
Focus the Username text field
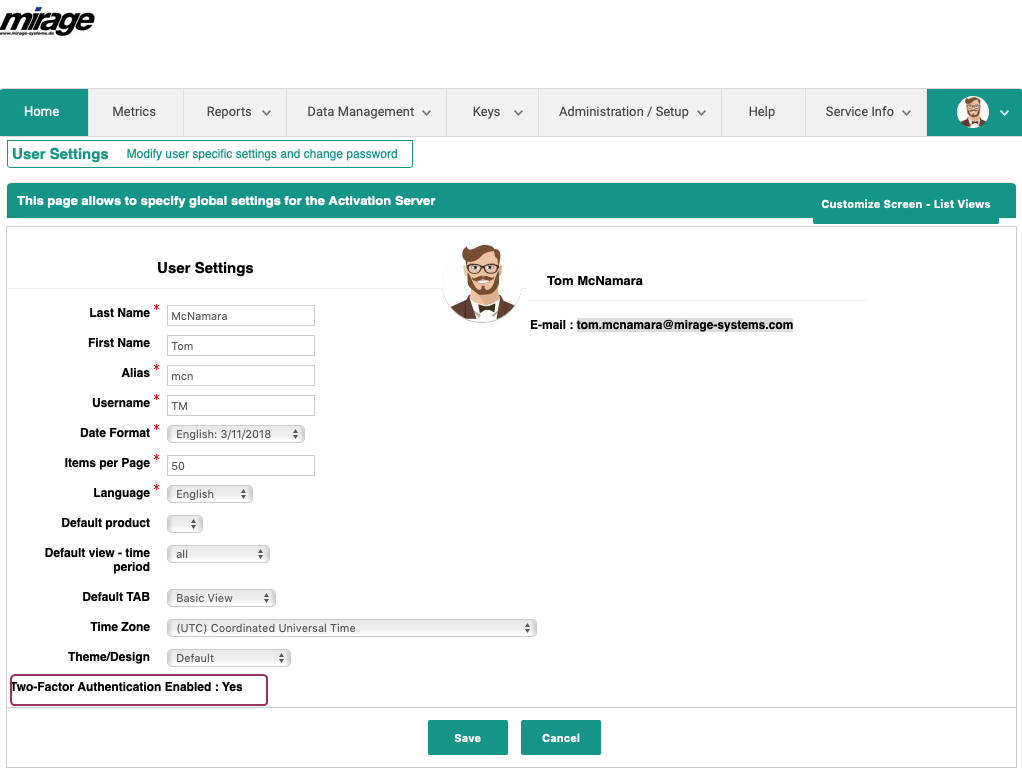[x=240, y=406]
